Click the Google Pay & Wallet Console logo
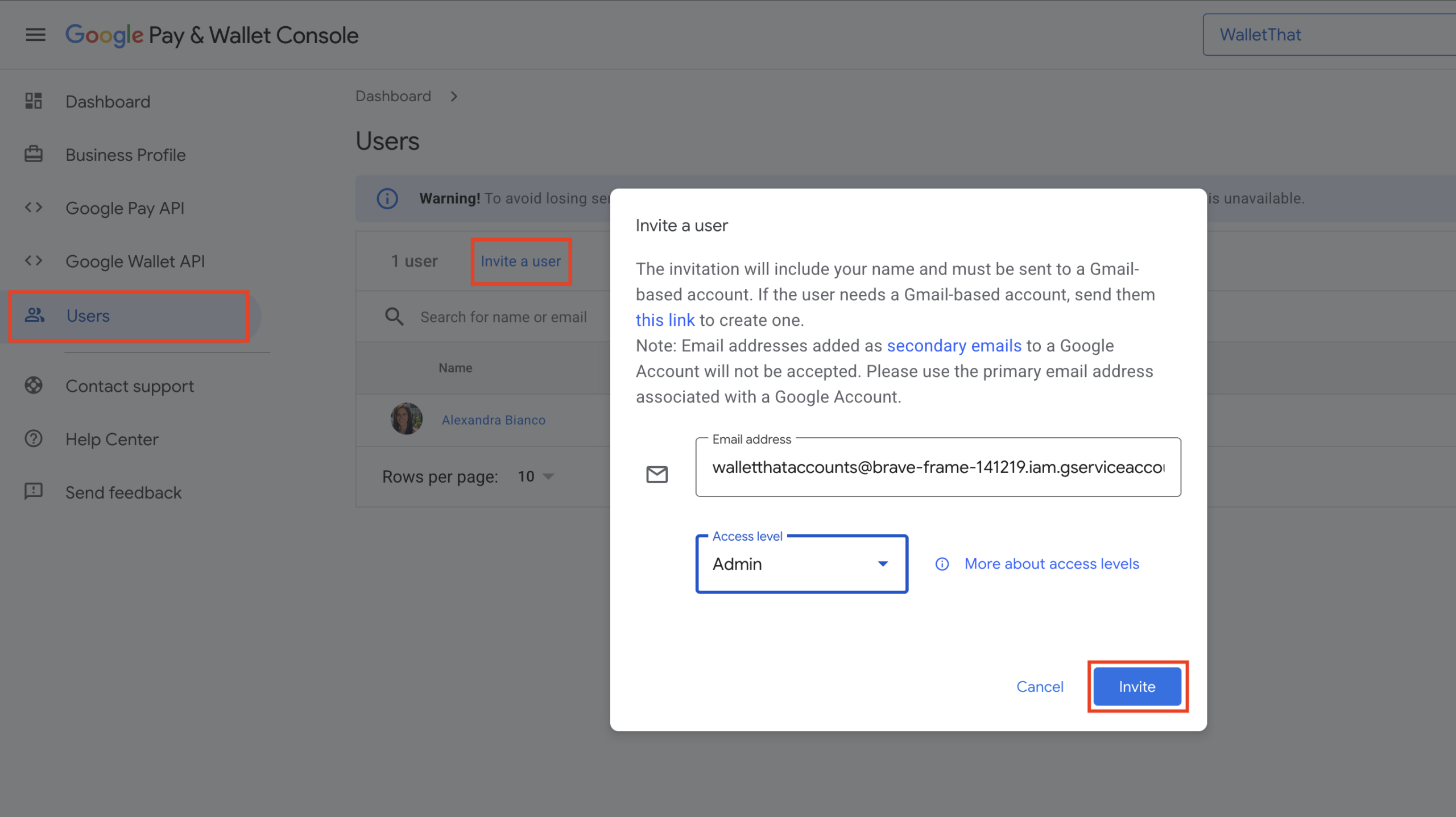1456x817 pixels. coord(212,35)
